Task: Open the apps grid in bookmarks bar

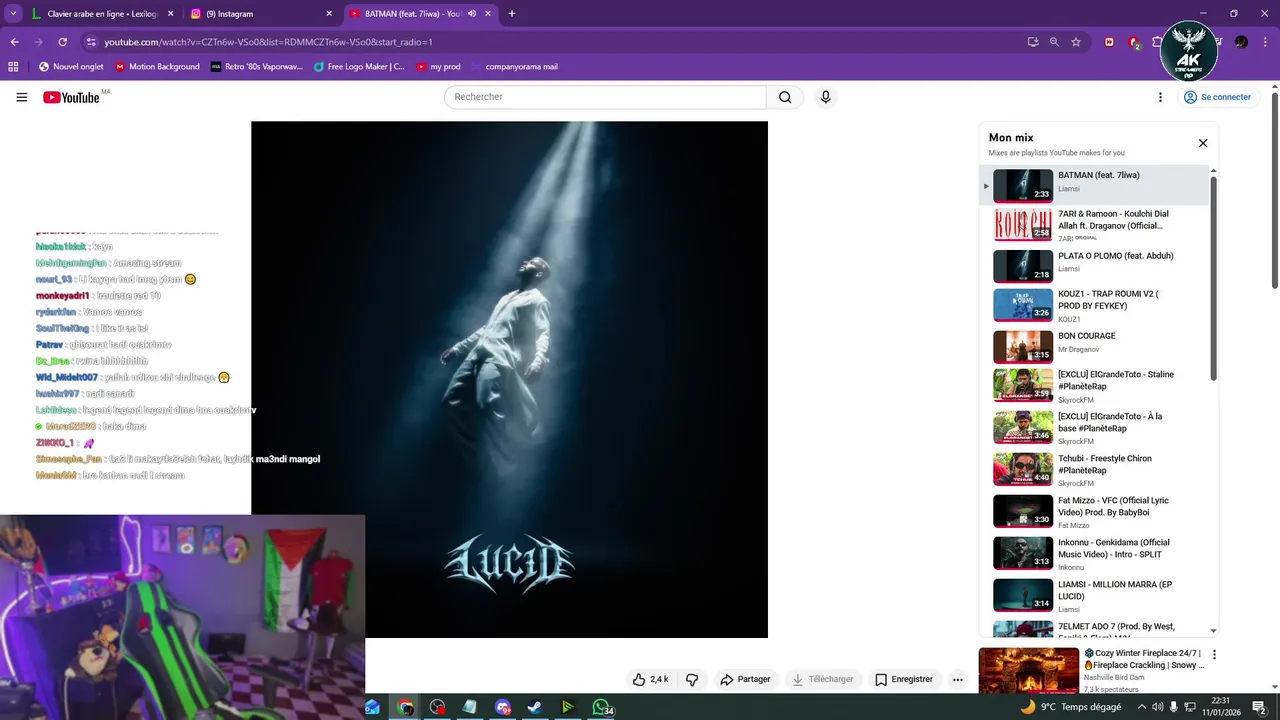Action: coord(13,67)
